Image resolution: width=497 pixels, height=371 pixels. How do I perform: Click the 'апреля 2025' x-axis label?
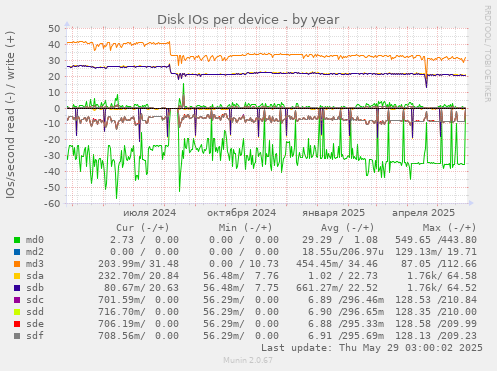(423, 213)
